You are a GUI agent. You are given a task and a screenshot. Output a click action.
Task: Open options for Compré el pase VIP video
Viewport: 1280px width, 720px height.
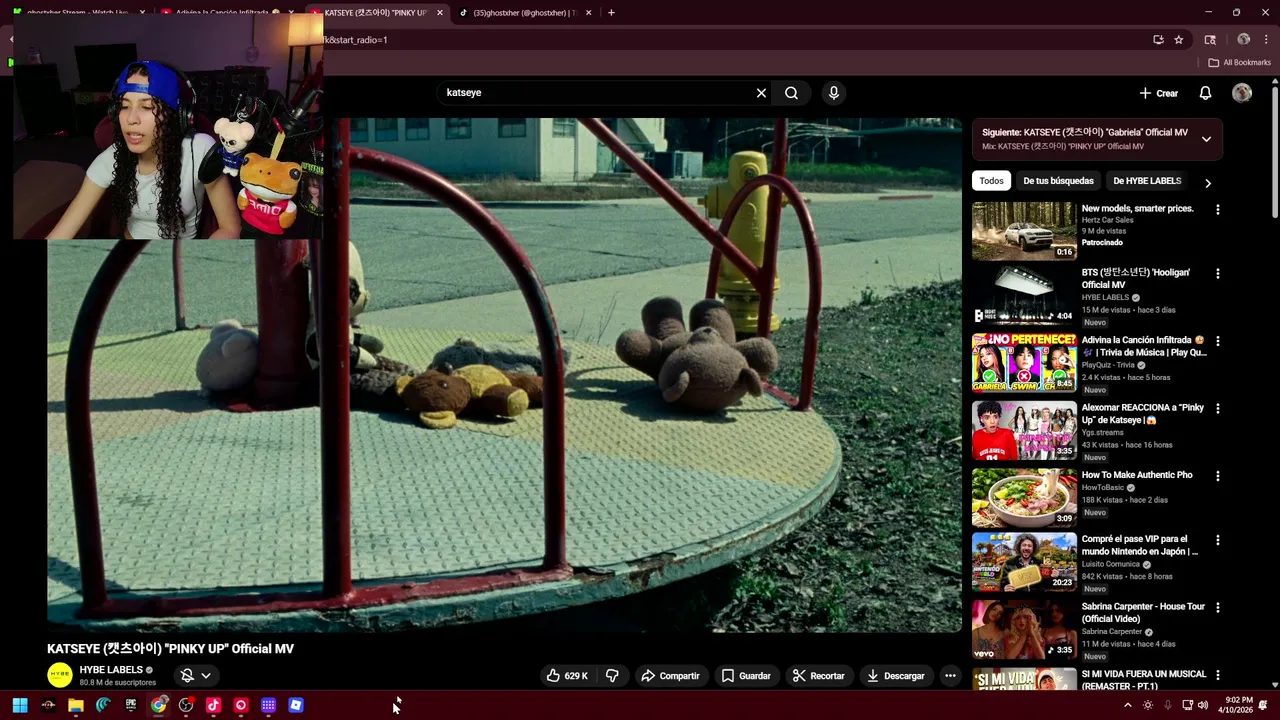pos(1217,541)
